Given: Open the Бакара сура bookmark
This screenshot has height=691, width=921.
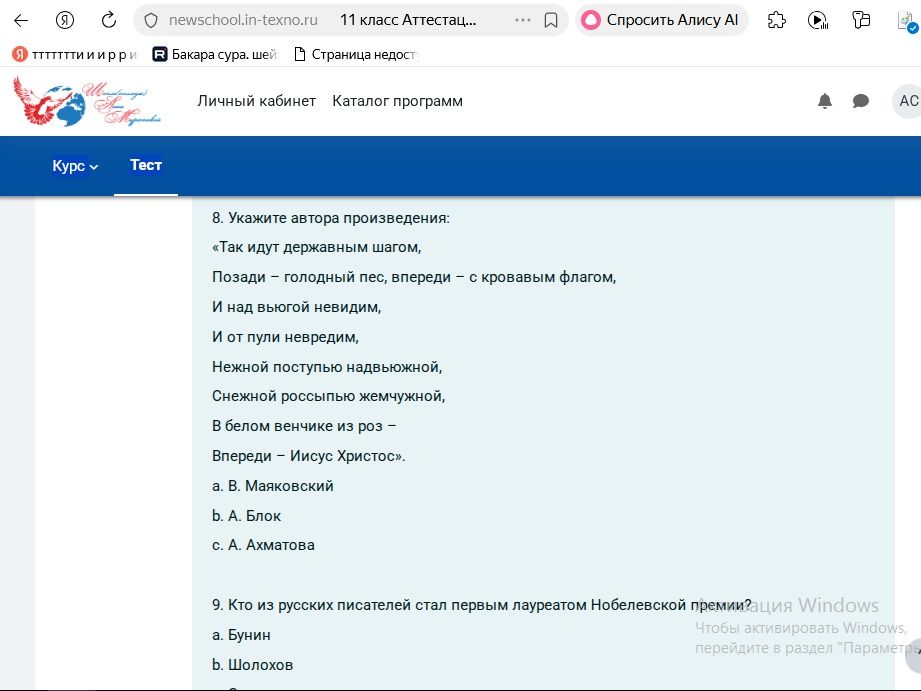Looking at the screenshot, I should tap(214, 55).
